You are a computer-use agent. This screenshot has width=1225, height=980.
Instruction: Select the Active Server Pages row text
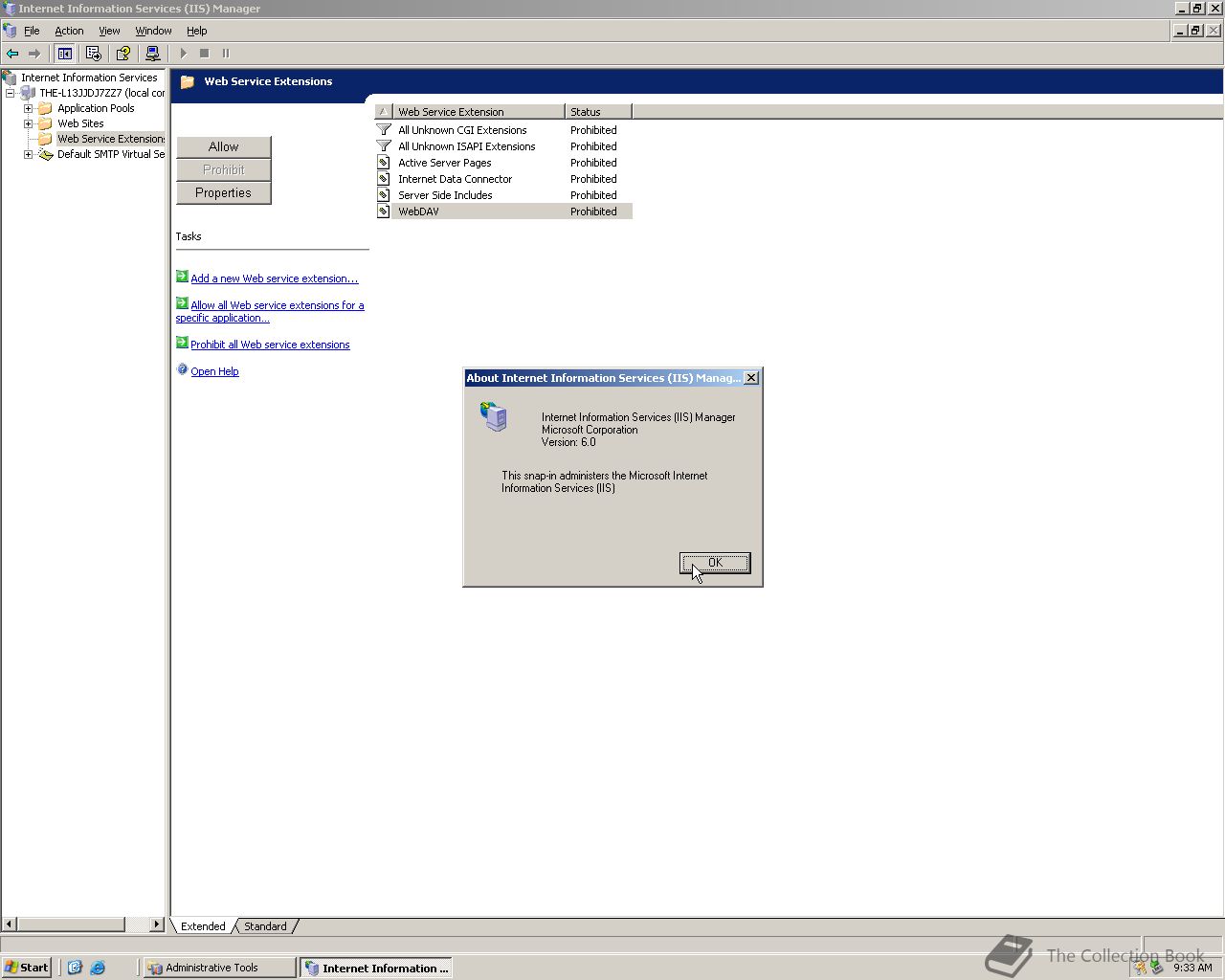pyautogui.click(x=445, y=163)
